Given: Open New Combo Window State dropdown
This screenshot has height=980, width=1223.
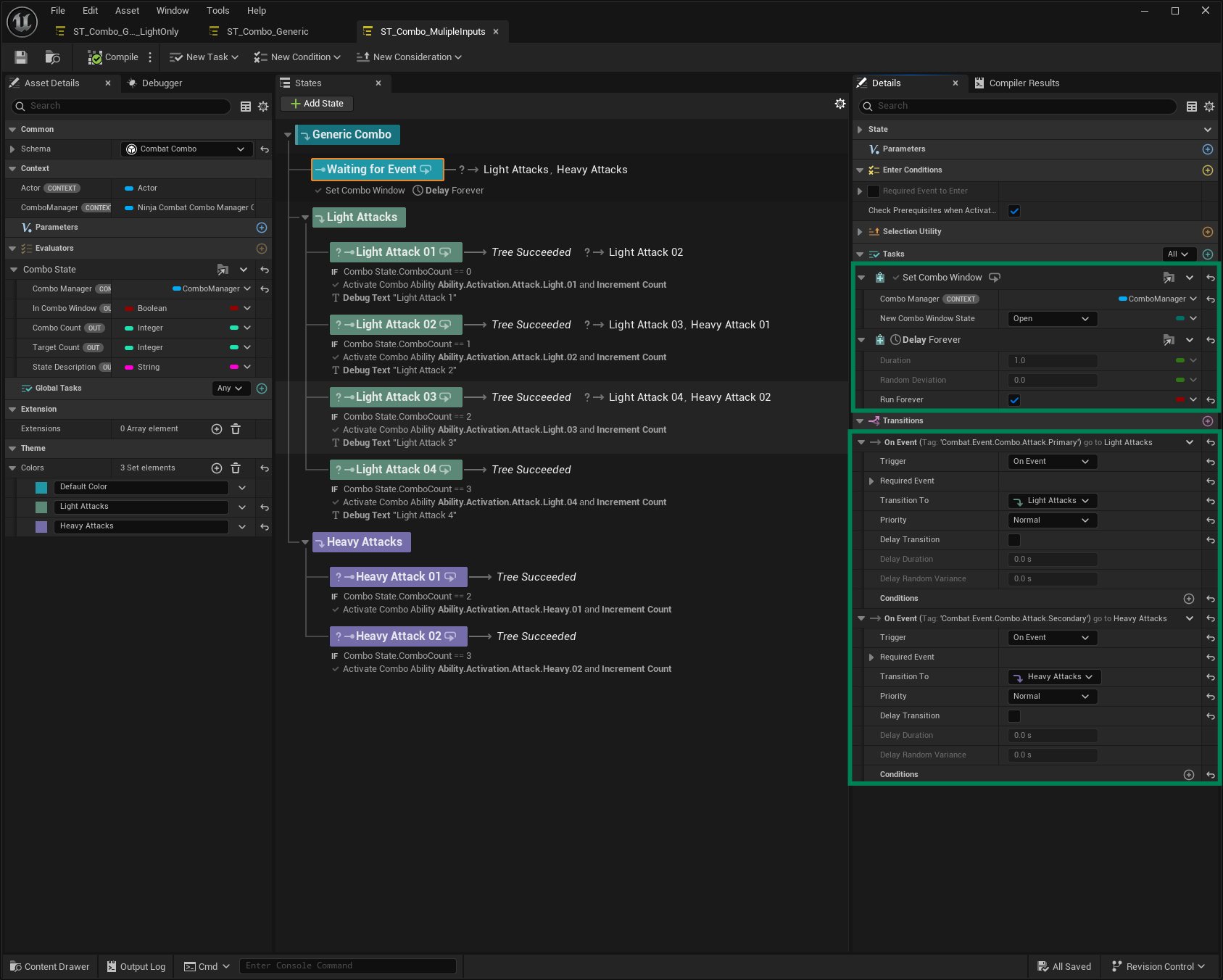Looking at the screenshot, I should click(x=1053, y=319).
